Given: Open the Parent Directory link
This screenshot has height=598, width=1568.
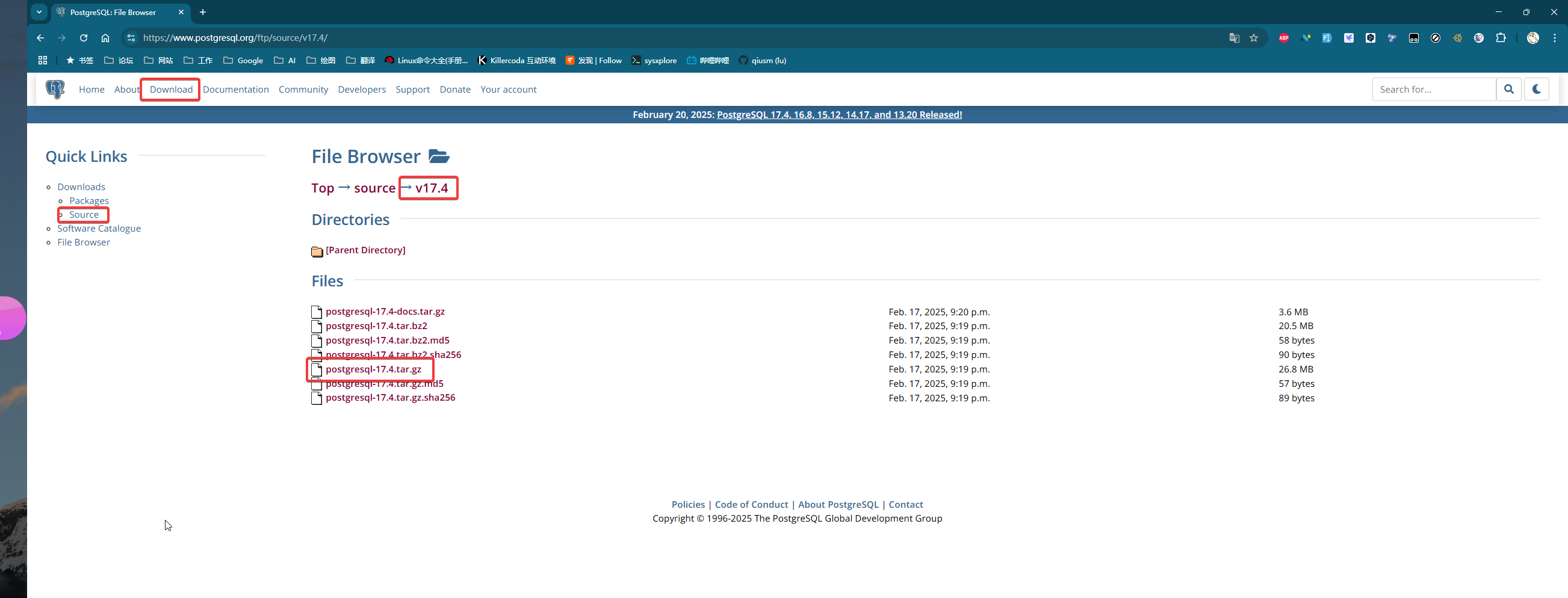Looking at the screenshot, I should (365, 250).
